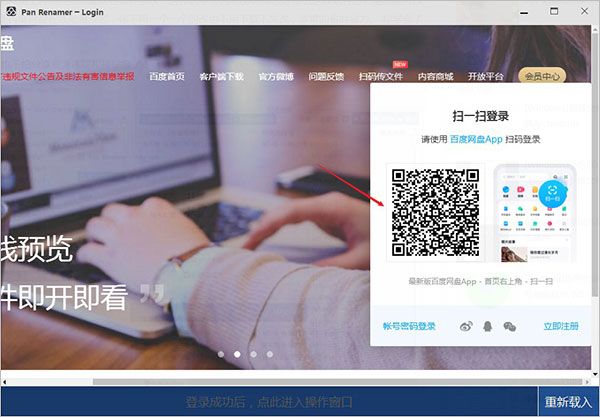The width and height of the screenshot is (600, 417).
Task: Click the horizontal scrollbar thumb
Action: (x=338, y=382)
